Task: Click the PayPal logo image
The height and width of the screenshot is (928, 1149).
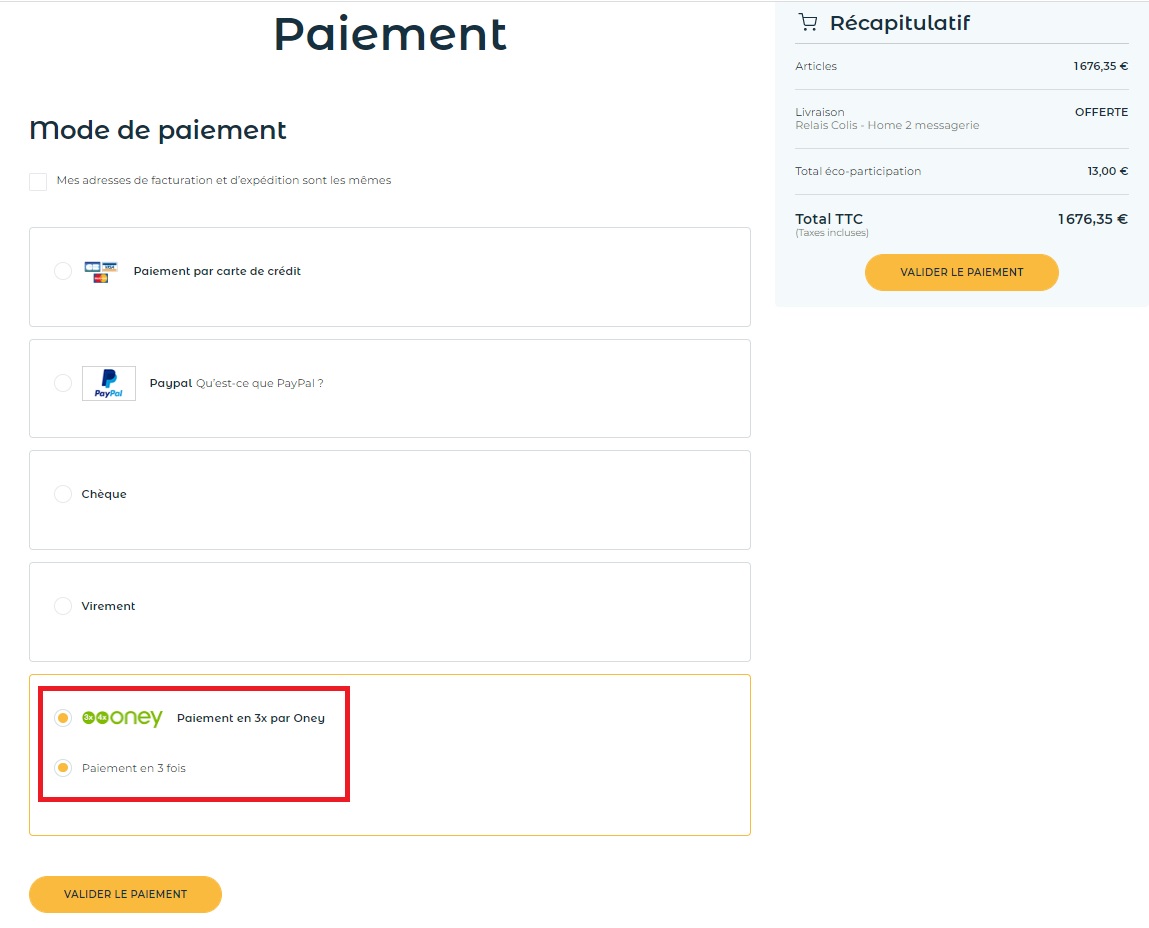Action: (x=108, y=383)
